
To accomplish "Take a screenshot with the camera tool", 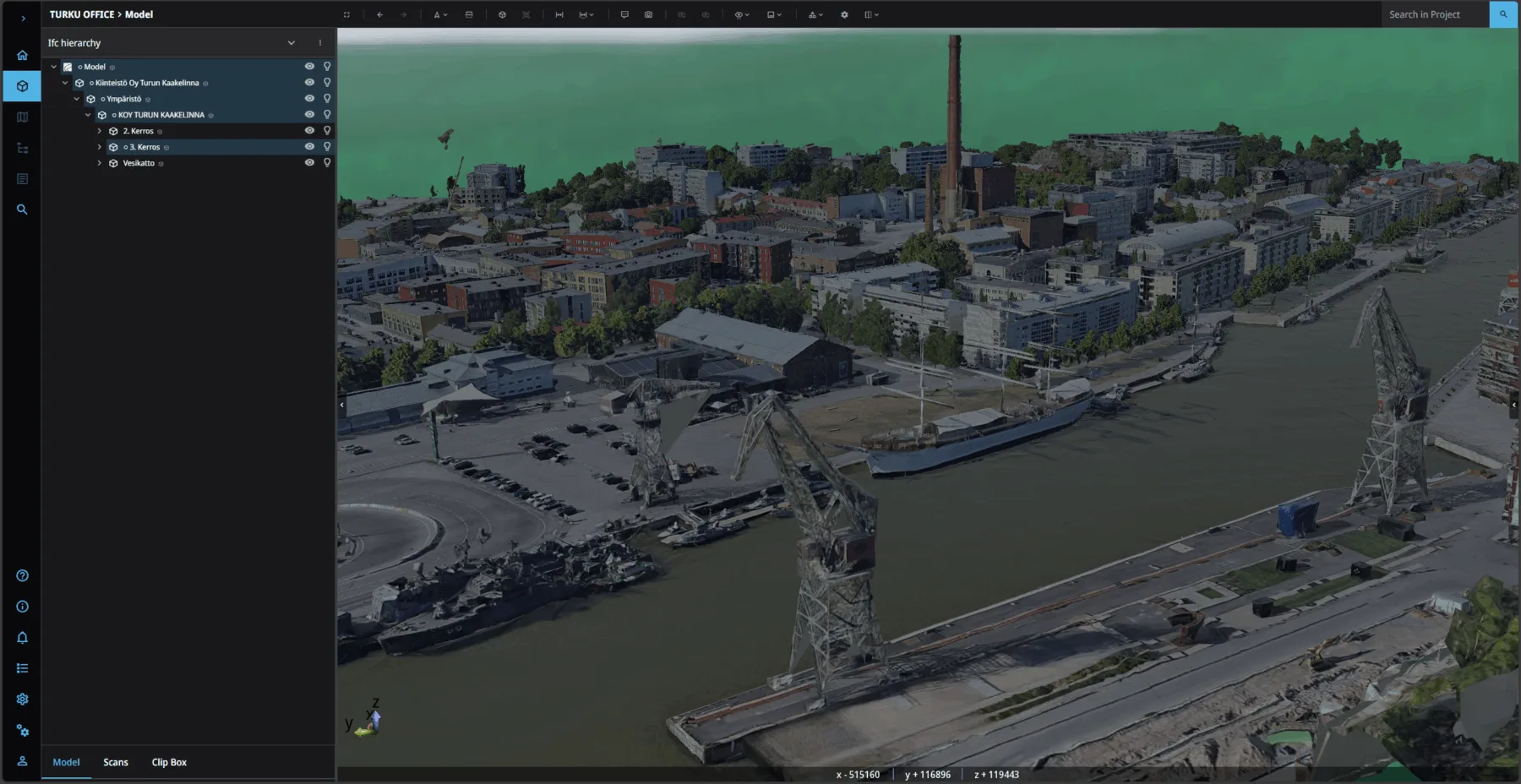I will [x=649, y=14].
